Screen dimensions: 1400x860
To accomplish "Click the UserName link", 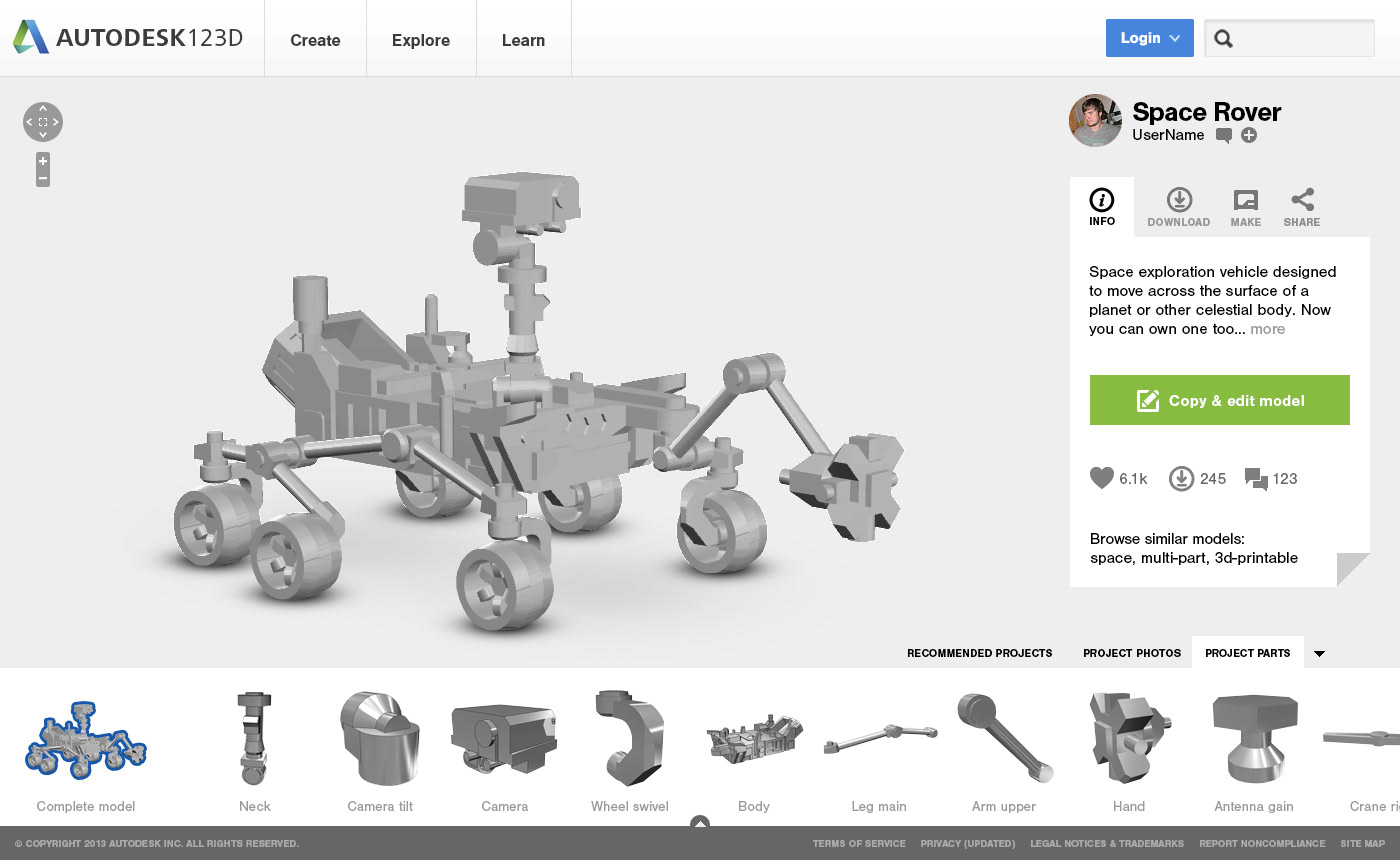I will (1168, 135).
